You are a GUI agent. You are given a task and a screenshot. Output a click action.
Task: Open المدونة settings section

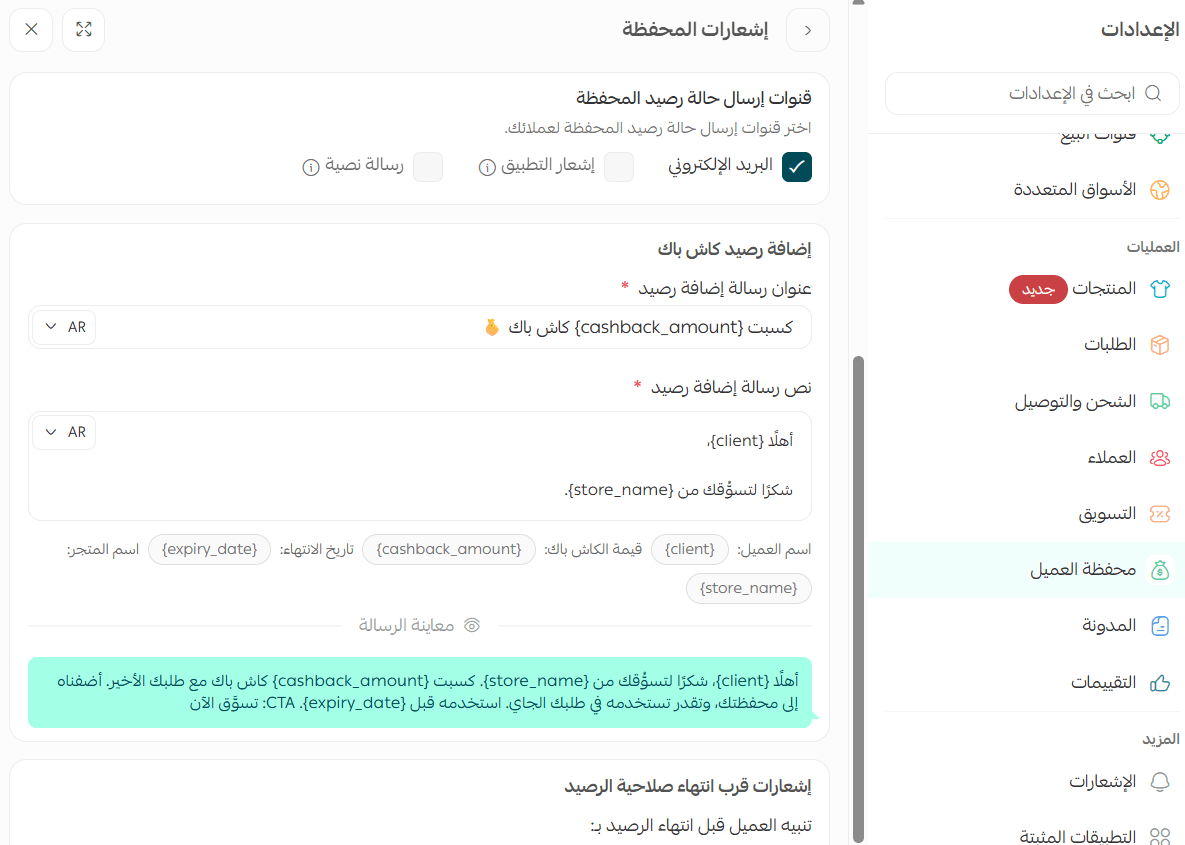point(1026,626)
